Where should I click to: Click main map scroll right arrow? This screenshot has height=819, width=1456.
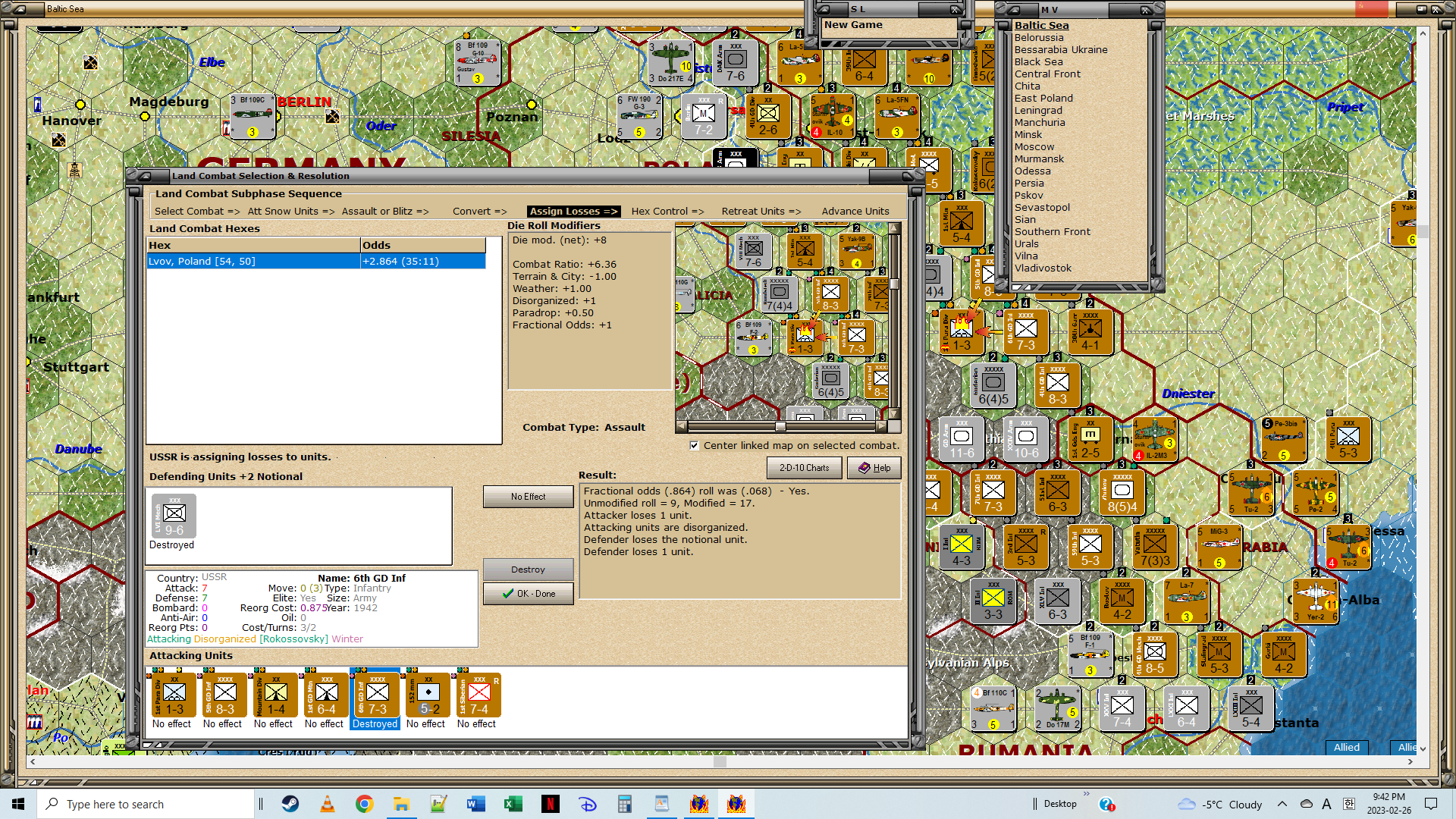[x=1410, y=761]
